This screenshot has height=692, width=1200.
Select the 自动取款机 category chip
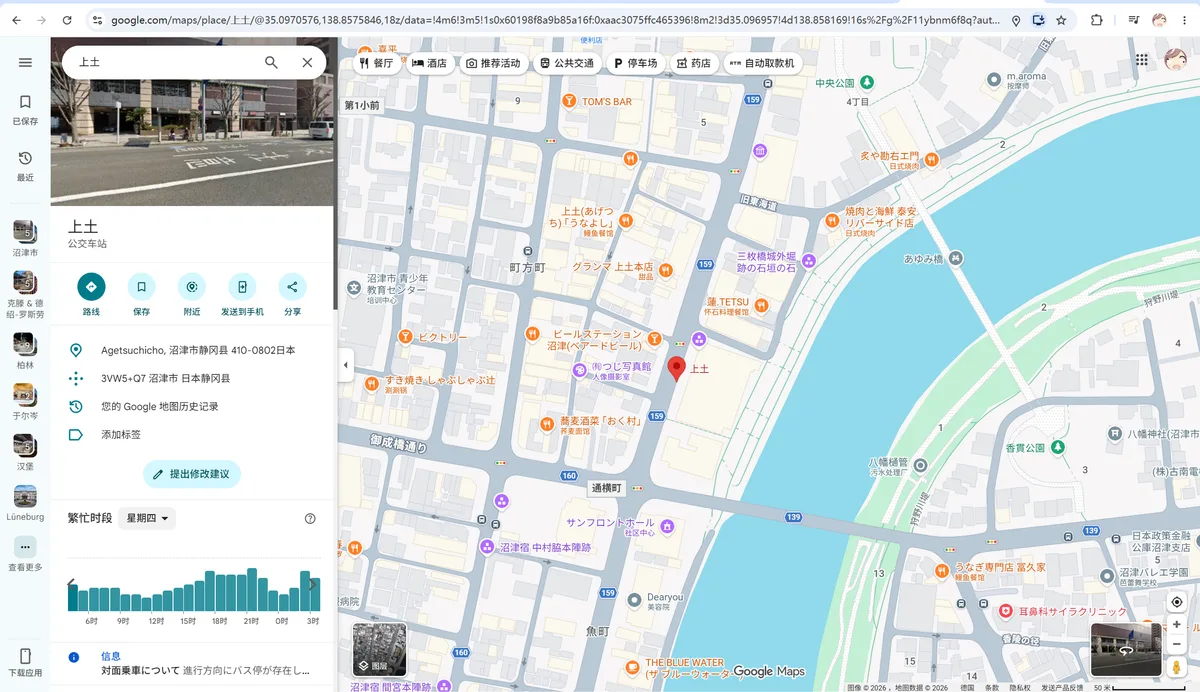coord(762,63)
